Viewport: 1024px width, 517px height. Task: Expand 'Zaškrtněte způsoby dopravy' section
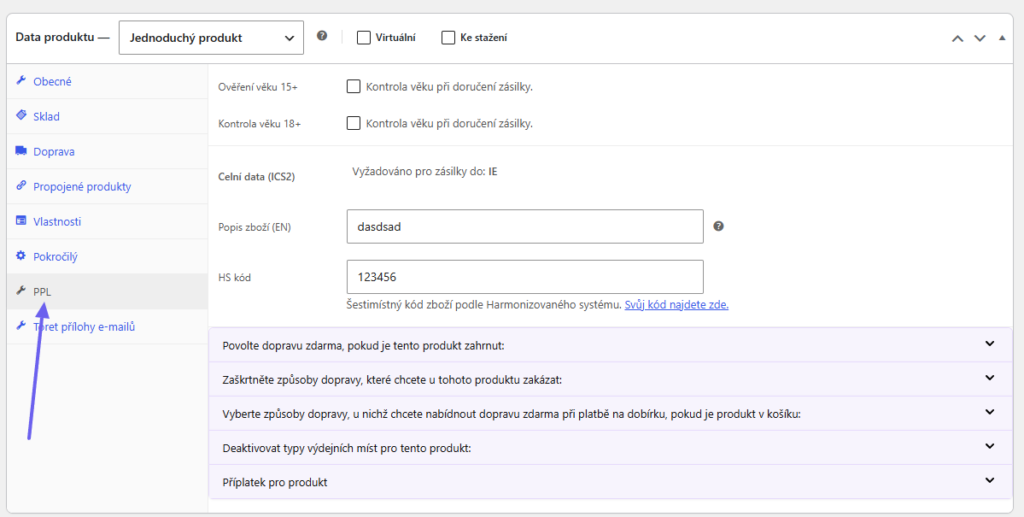click(609, 379)
